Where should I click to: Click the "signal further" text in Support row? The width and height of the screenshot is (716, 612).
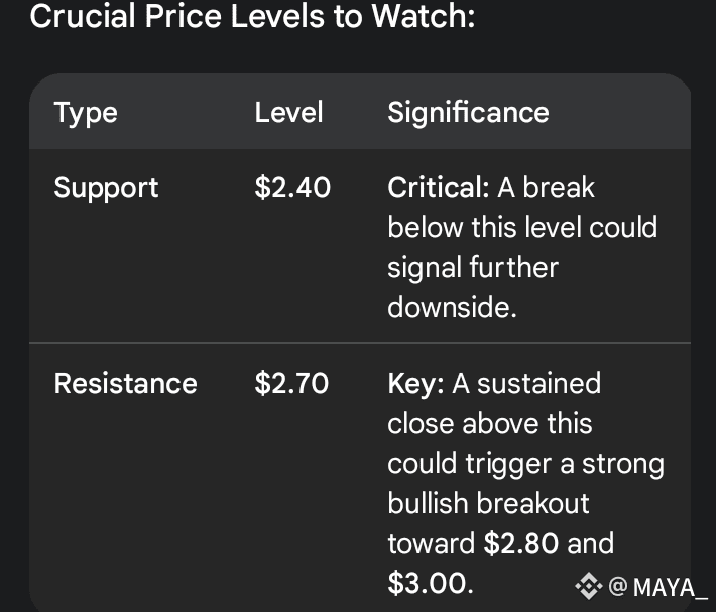(x=473, y=267)
